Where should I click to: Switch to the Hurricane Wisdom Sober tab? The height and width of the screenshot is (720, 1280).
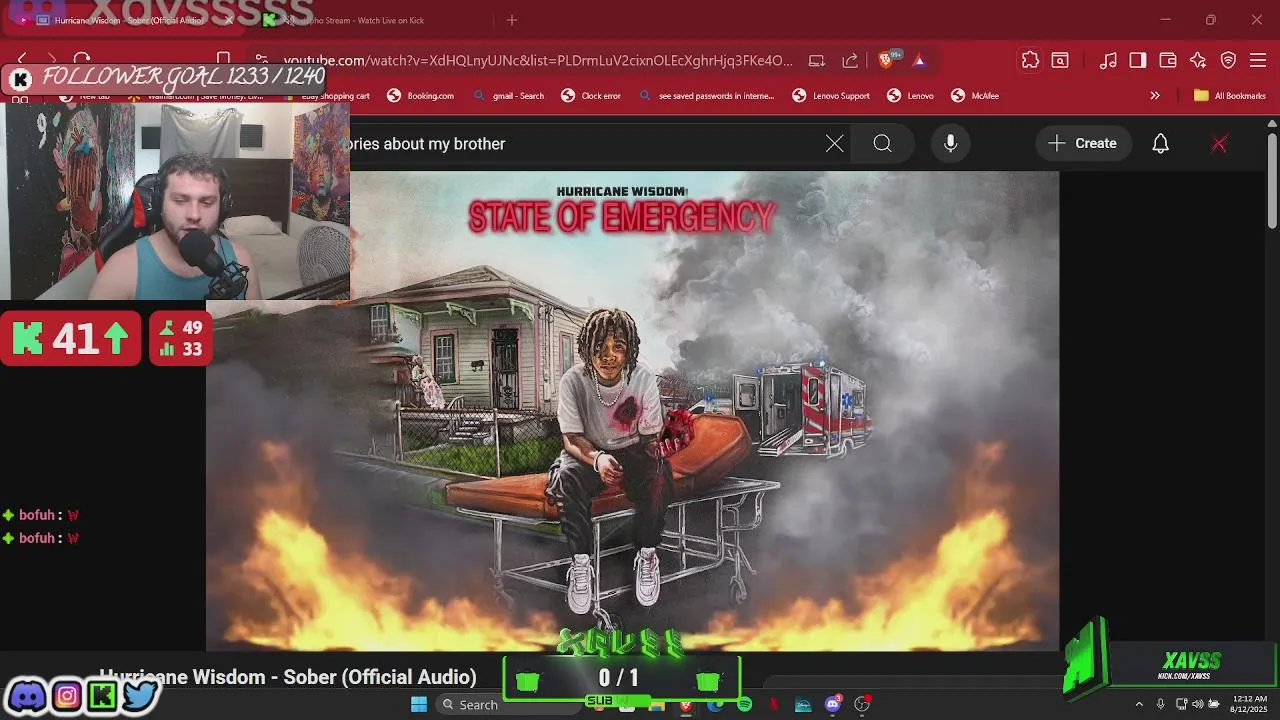click(x=125, y=20)
